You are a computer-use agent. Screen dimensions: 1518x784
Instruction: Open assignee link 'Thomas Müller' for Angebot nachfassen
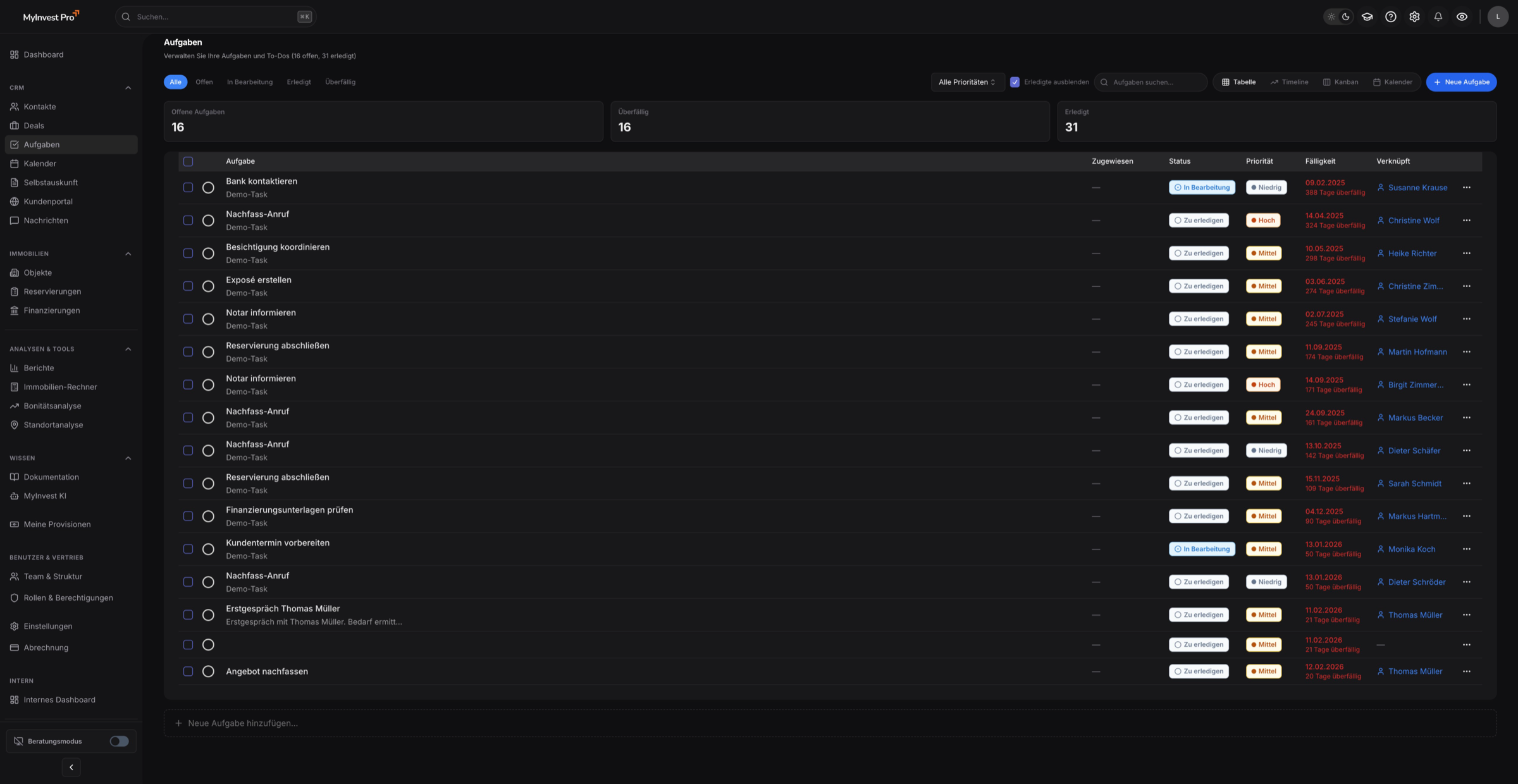click(1414, 671)
